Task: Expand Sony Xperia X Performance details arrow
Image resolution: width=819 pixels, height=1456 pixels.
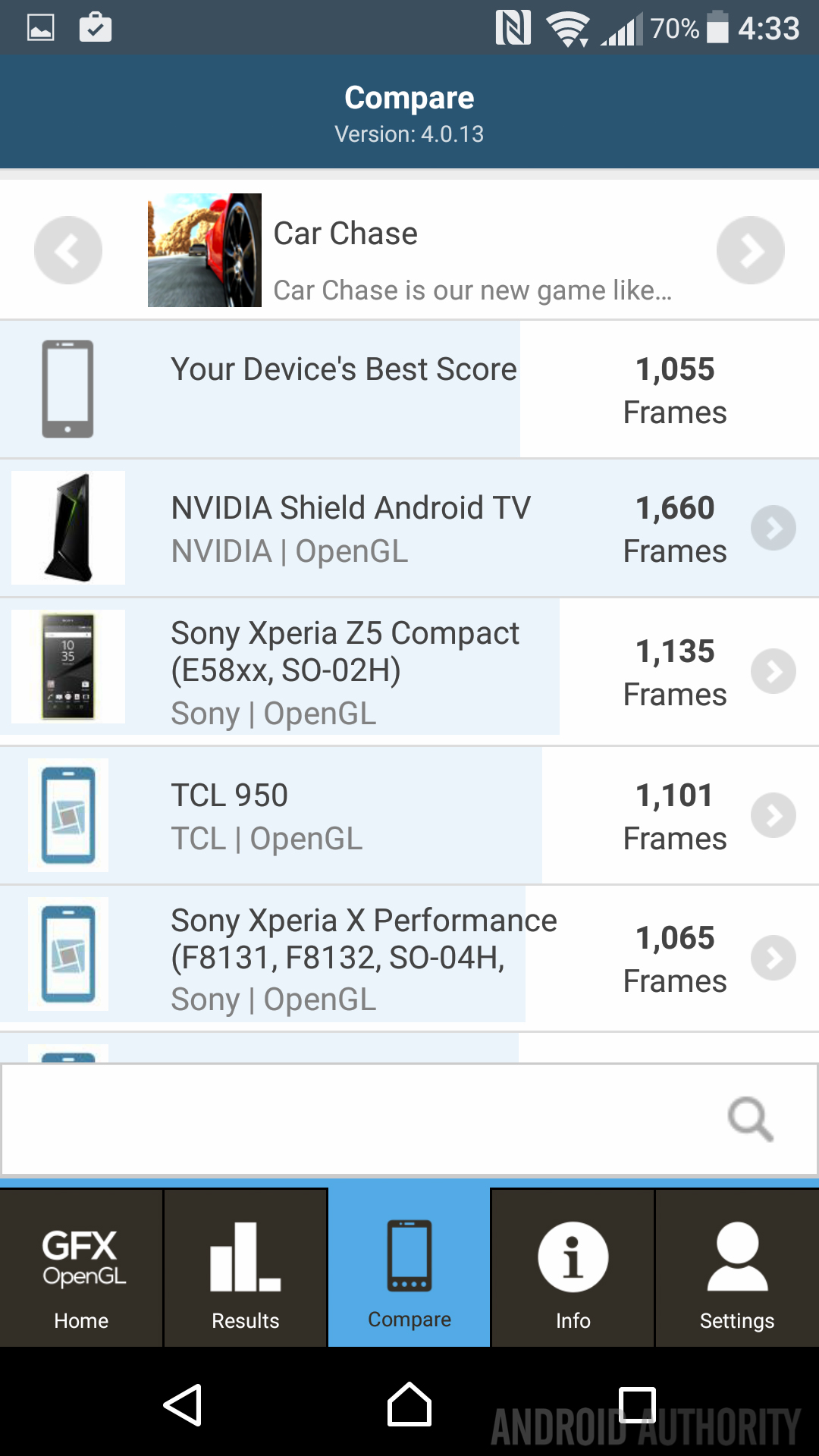Action: pos(773,959)
